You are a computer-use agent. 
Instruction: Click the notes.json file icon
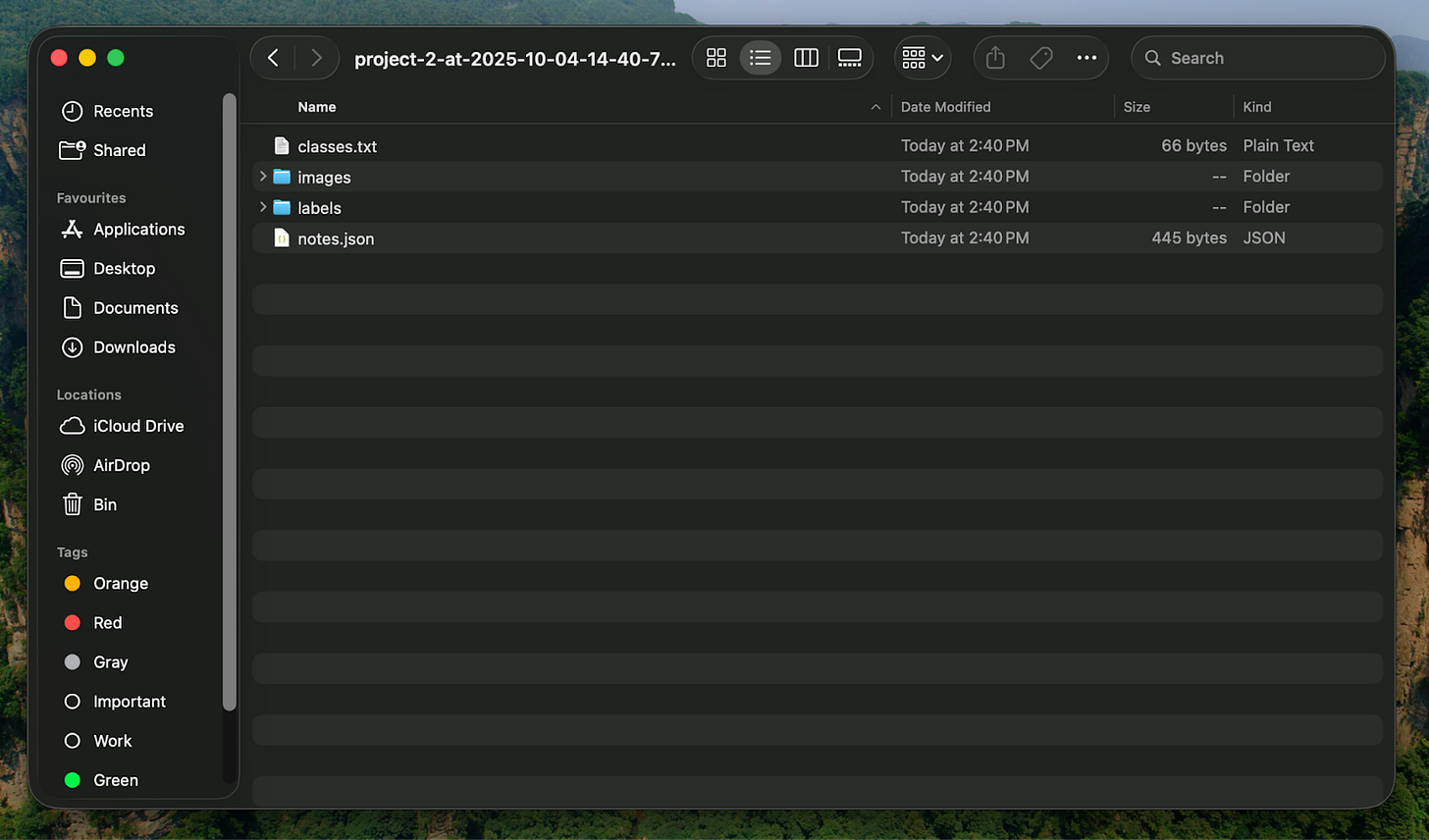point(282,238)
